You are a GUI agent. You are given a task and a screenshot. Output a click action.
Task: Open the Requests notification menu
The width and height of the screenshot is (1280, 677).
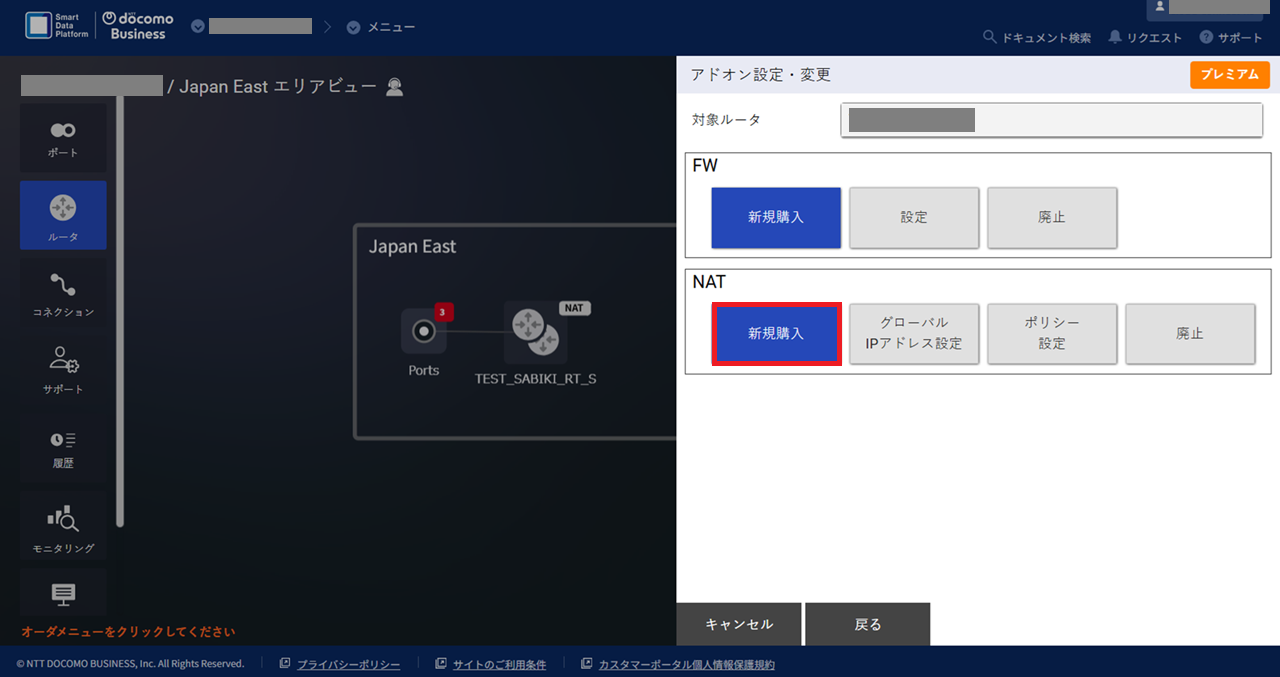(x=1145, y=38)
